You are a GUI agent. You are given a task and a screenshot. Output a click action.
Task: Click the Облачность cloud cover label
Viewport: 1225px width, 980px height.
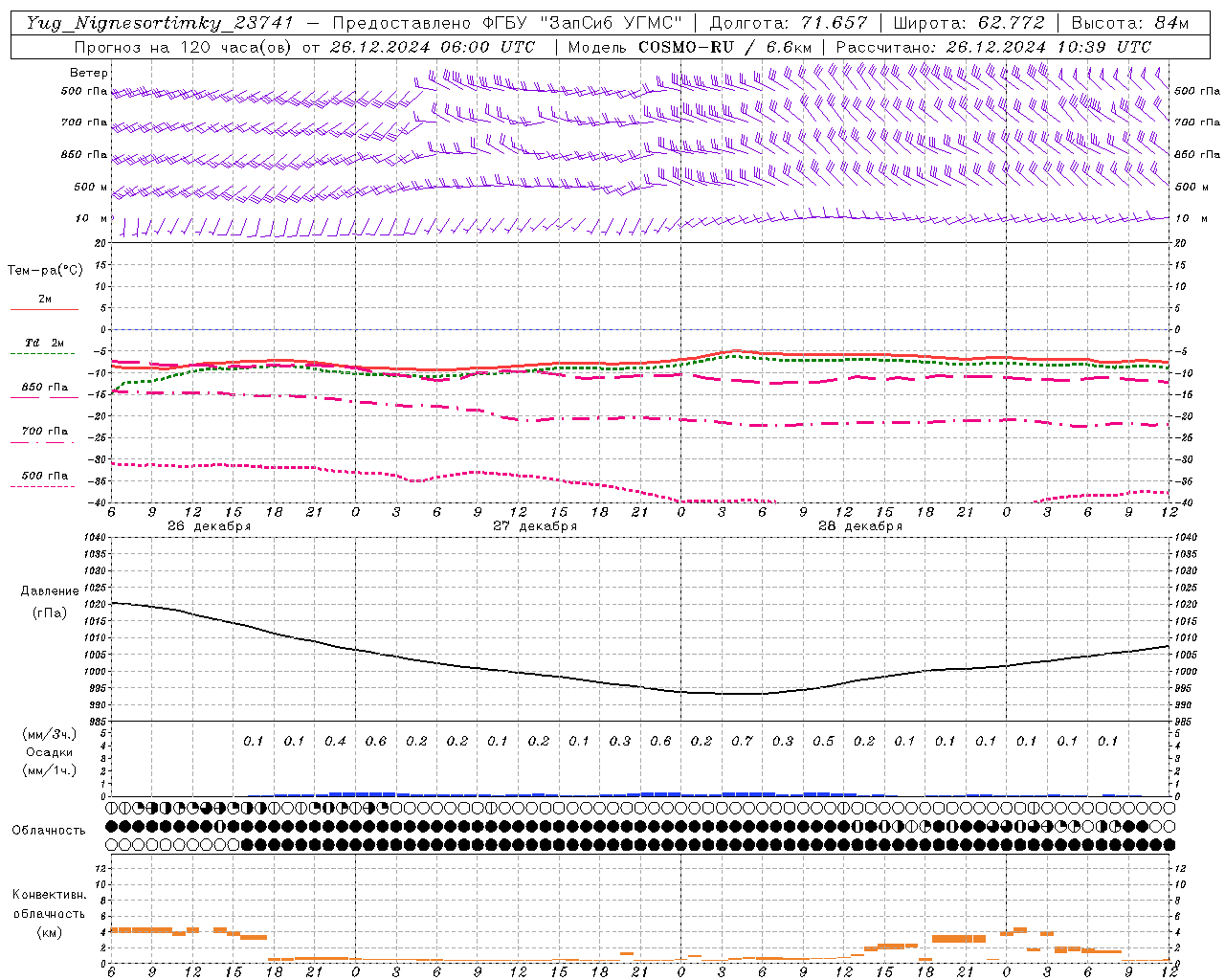click(49, 831)
